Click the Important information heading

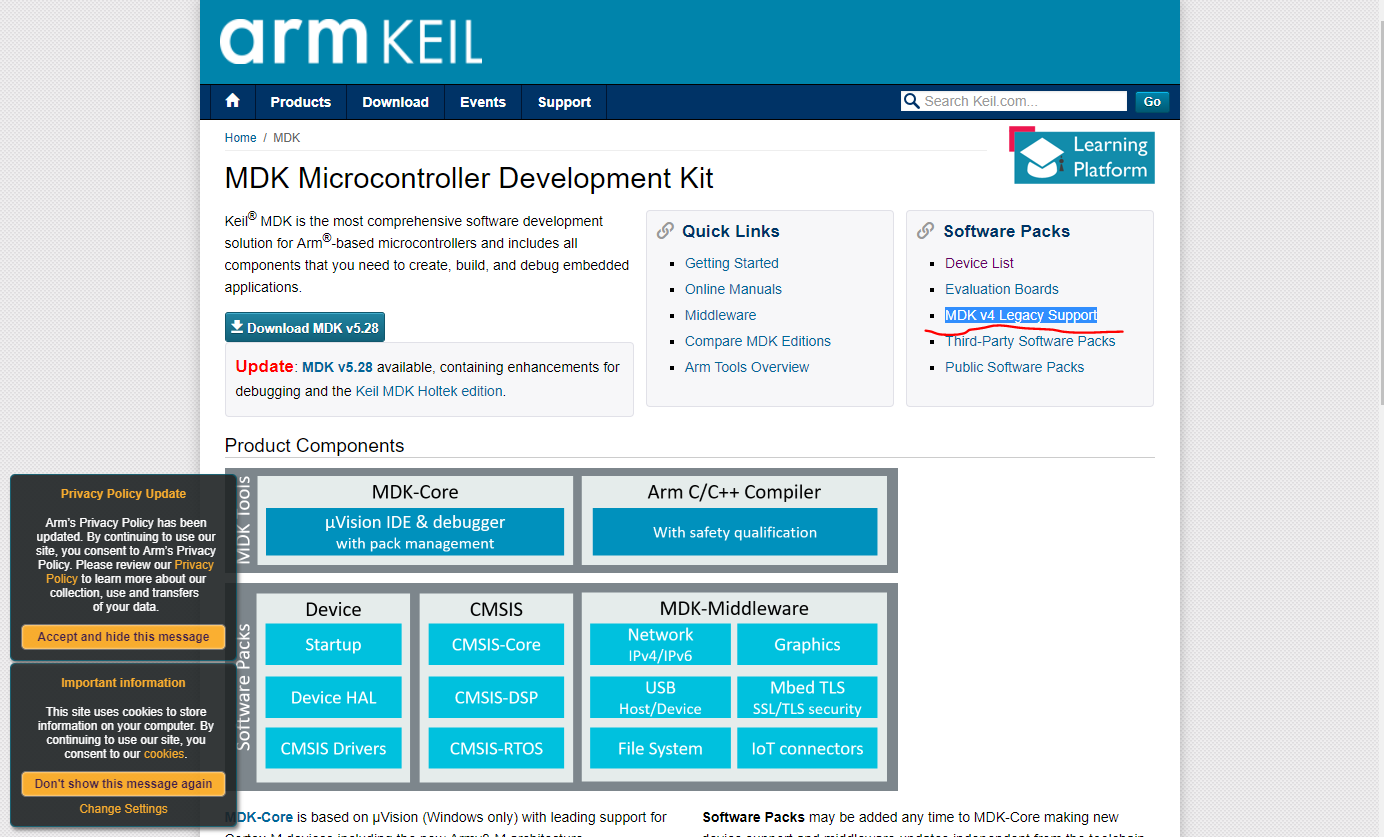pyautogui.click(x=123, y=683)
